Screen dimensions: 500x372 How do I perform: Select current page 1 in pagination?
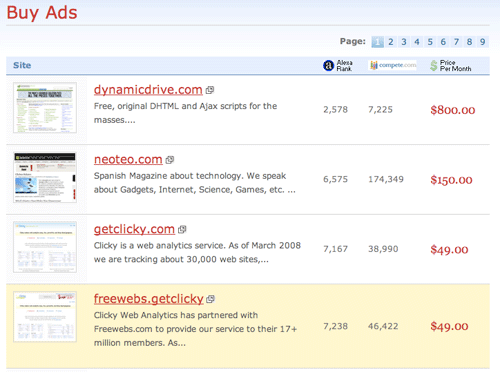(377, 42)
